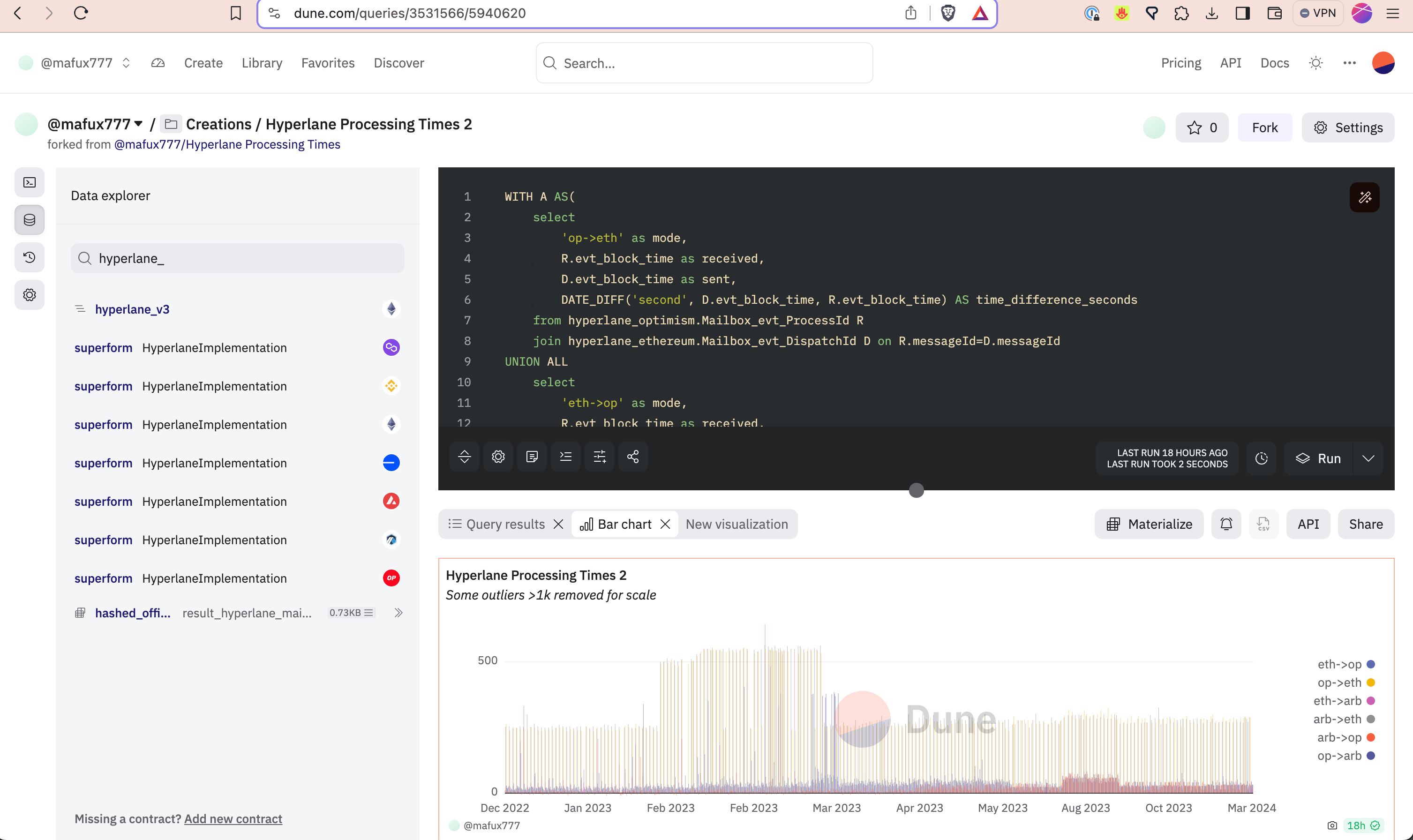Image resolution: width=1413 pixels, height=840 pixels.
Task: Toggle op->eth series in chart legend
Action: click(x=1346, y=682)
